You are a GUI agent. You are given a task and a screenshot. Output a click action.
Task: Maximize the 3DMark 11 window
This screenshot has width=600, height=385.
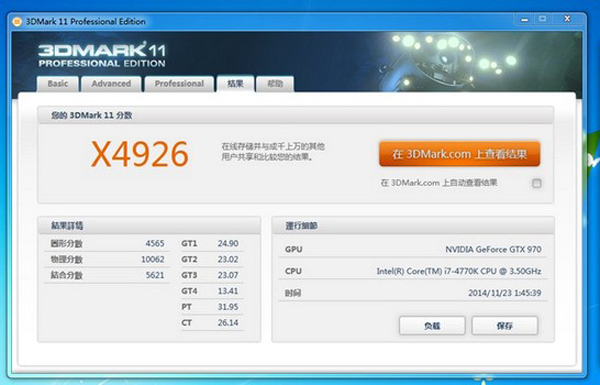tap(543, 19)
